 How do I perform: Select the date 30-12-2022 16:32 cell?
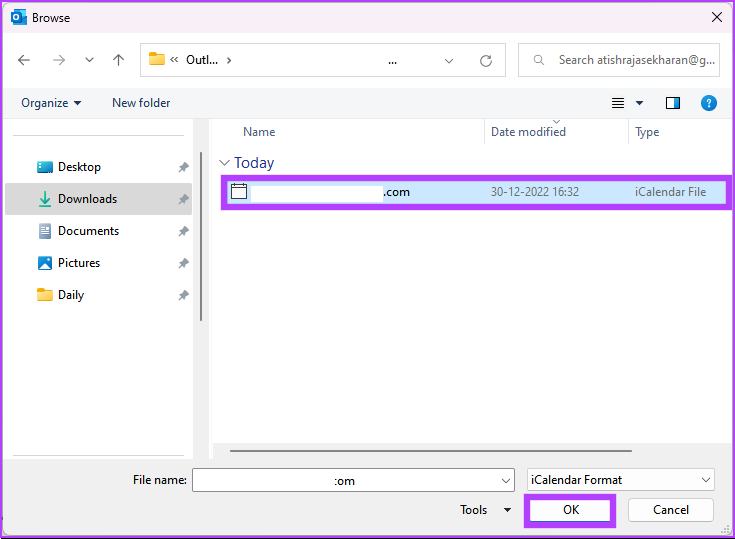(534, 192)
